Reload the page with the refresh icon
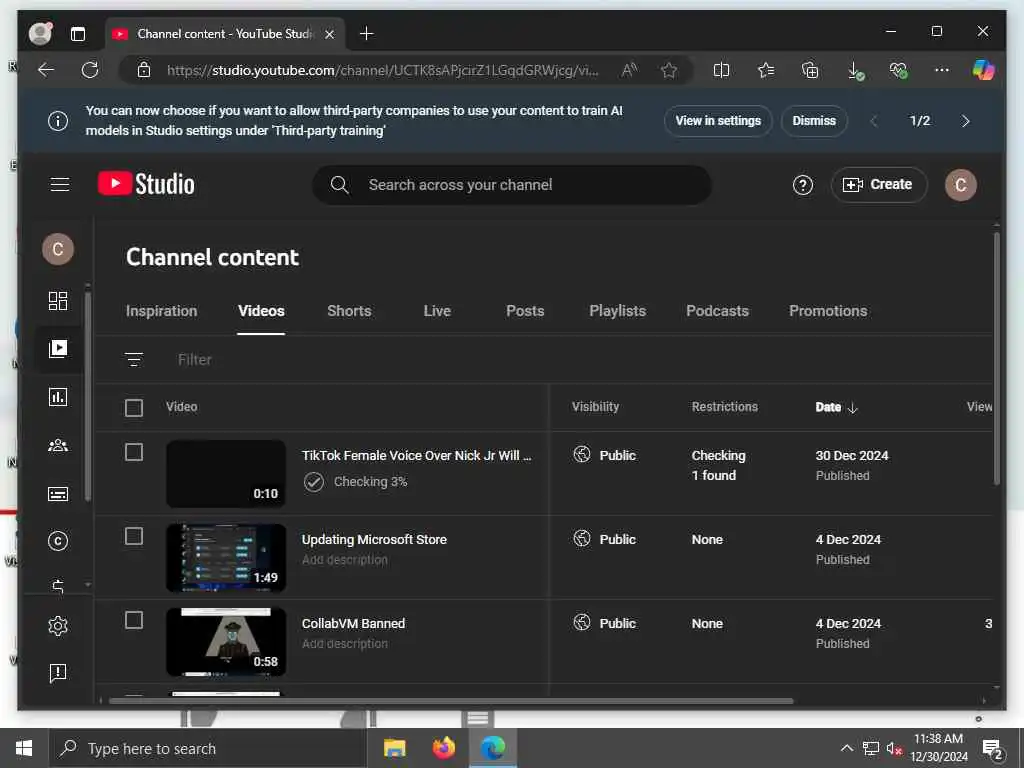Image resolution: width=1024 pixels, height=768 pixels. [89, 70]
